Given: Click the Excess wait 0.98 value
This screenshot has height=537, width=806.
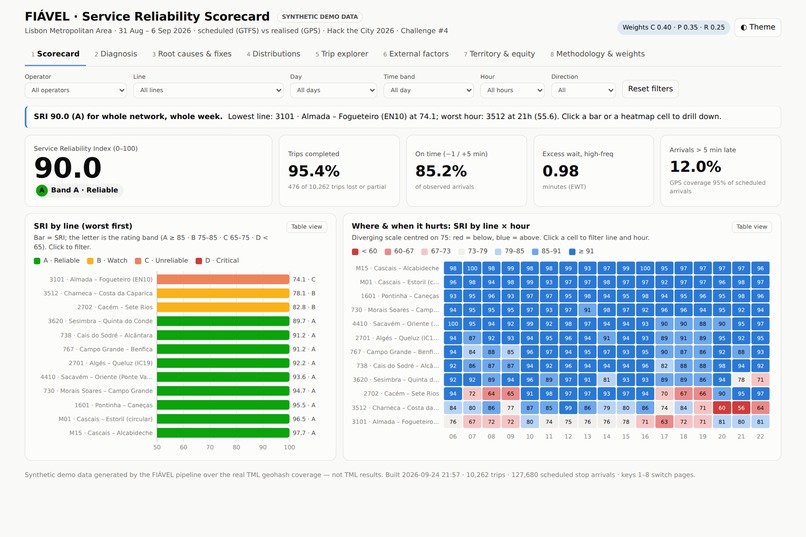Looking at the screenshot, I should [560, 171].
